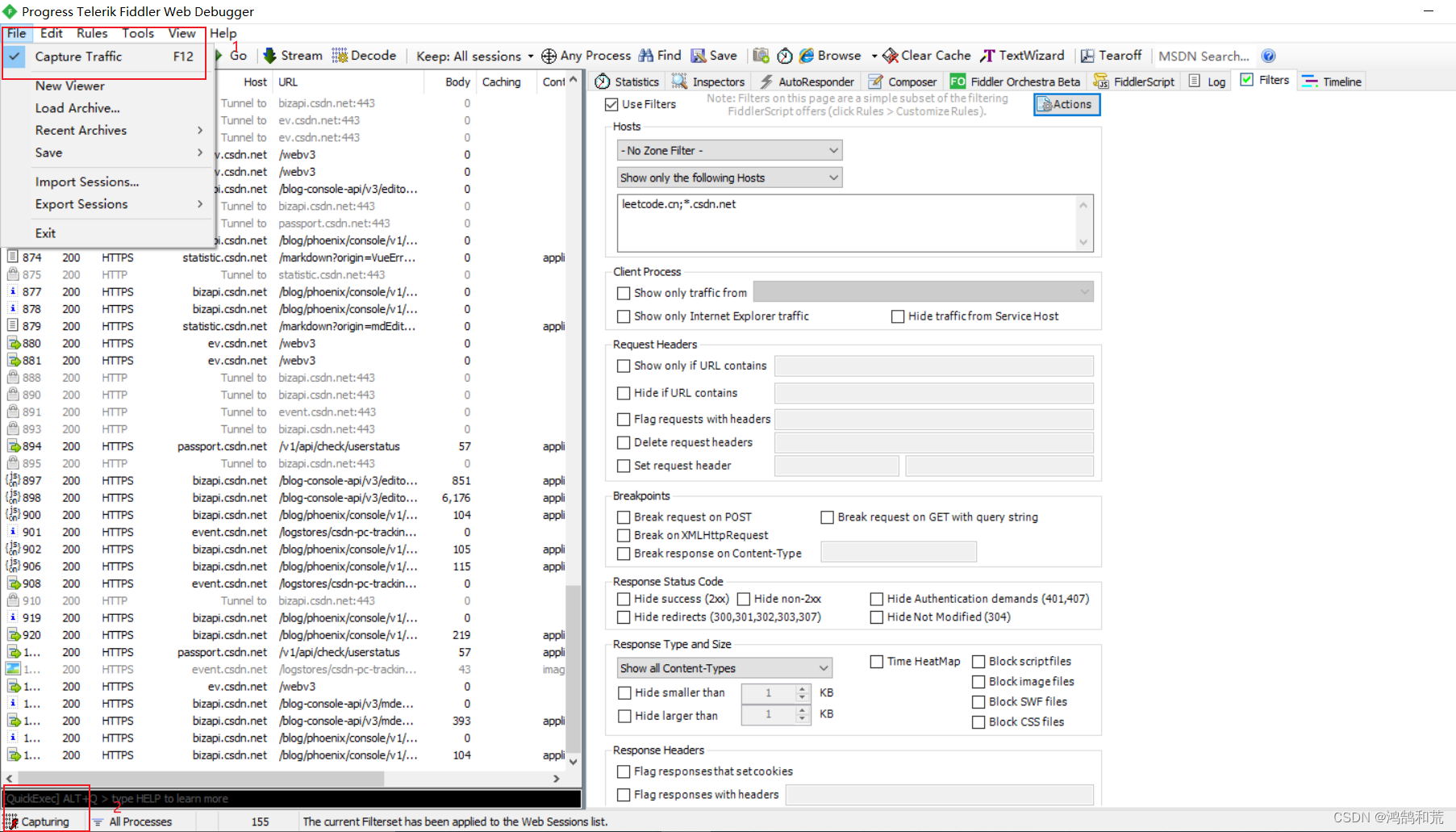
Task: Click the Composer pencil icon
Action: (x=875, y=82)
